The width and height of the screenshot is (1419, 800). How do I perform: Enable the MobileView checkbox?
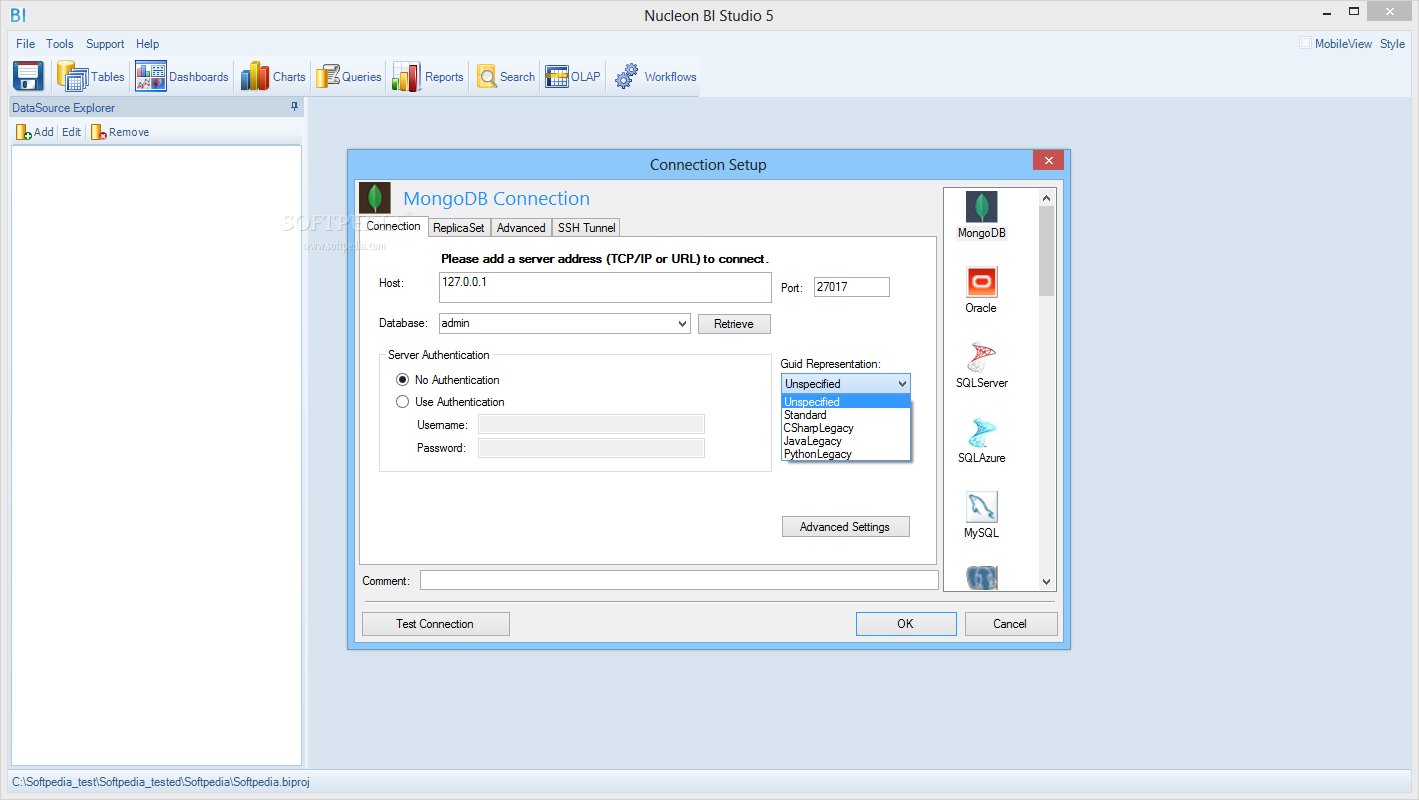[1305, 43]
